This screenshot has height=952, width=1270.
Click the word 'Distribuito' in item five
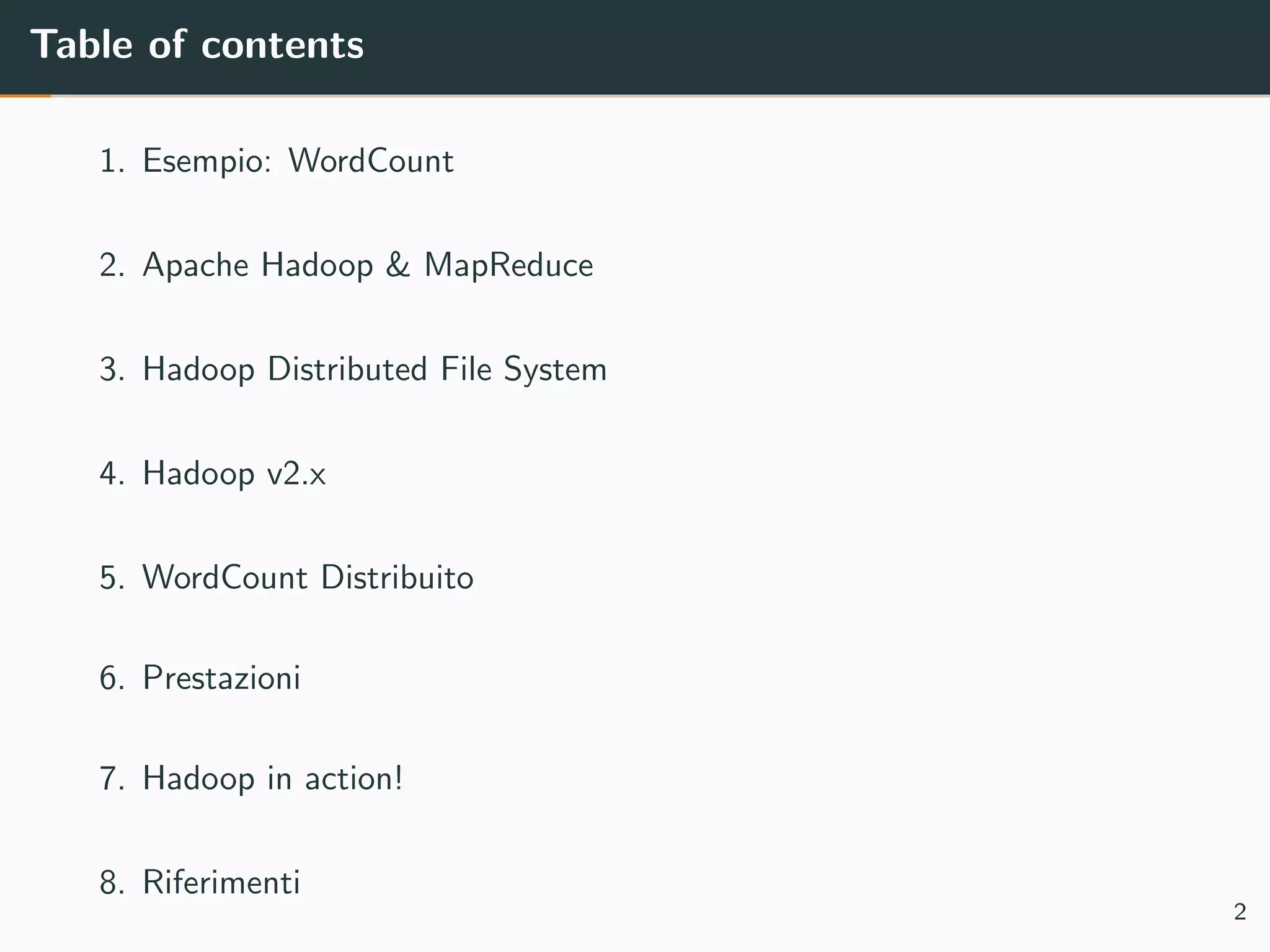click(x=397, y=578)
